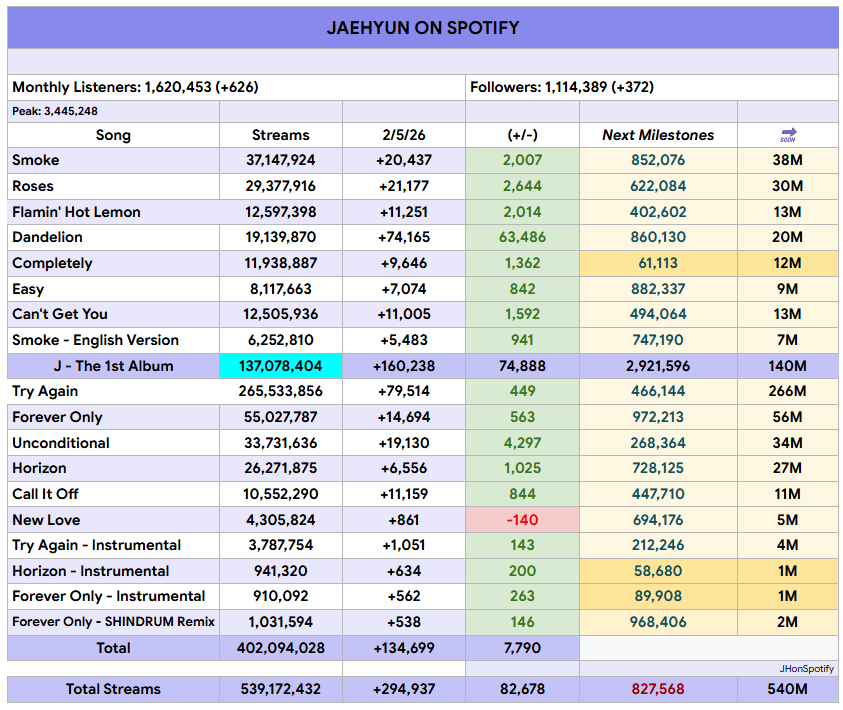Viewport: 843px width, 710px height.
Task: Select the New Love song name
Action: pyautogui.click(x=46, y=520)
